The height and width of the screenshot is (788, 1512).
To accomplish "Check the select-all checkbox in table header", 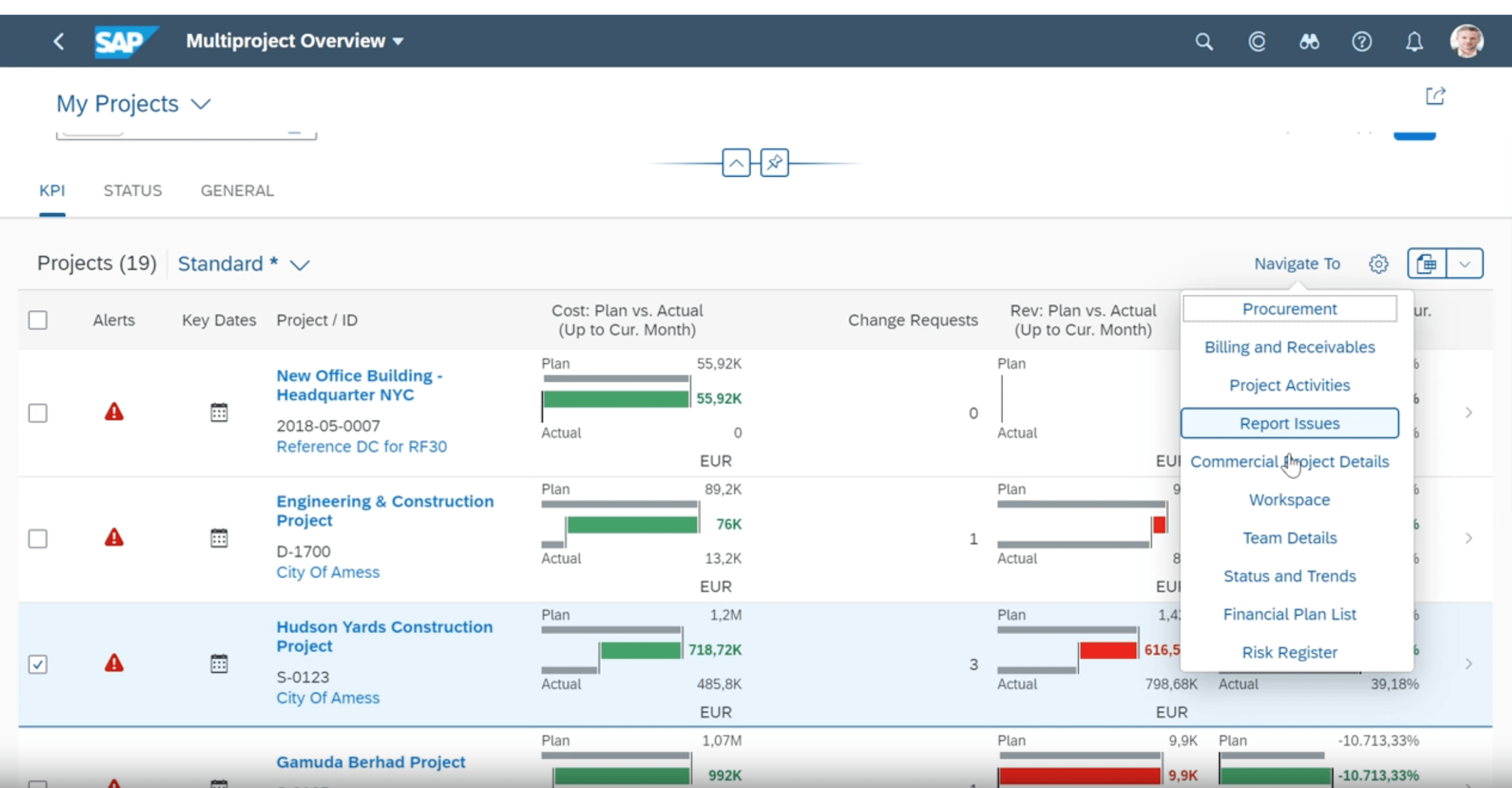I will click(x=38, y=320).
